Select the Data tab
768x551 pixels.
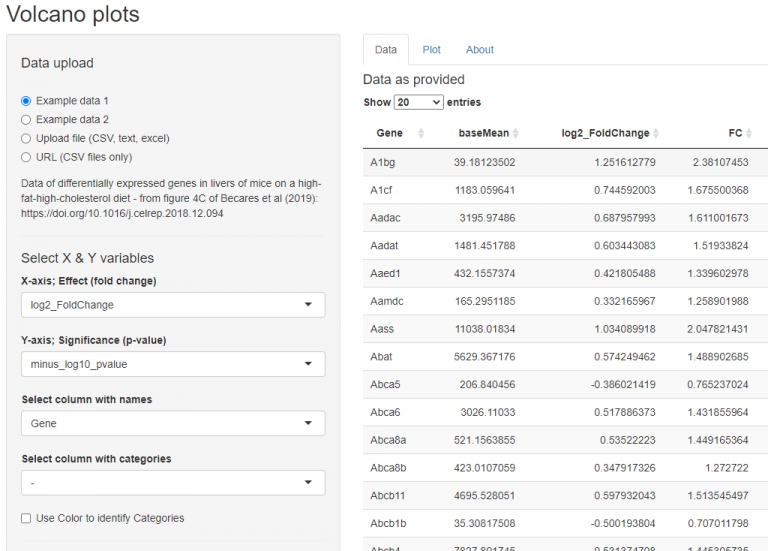(x=385, y=49)
